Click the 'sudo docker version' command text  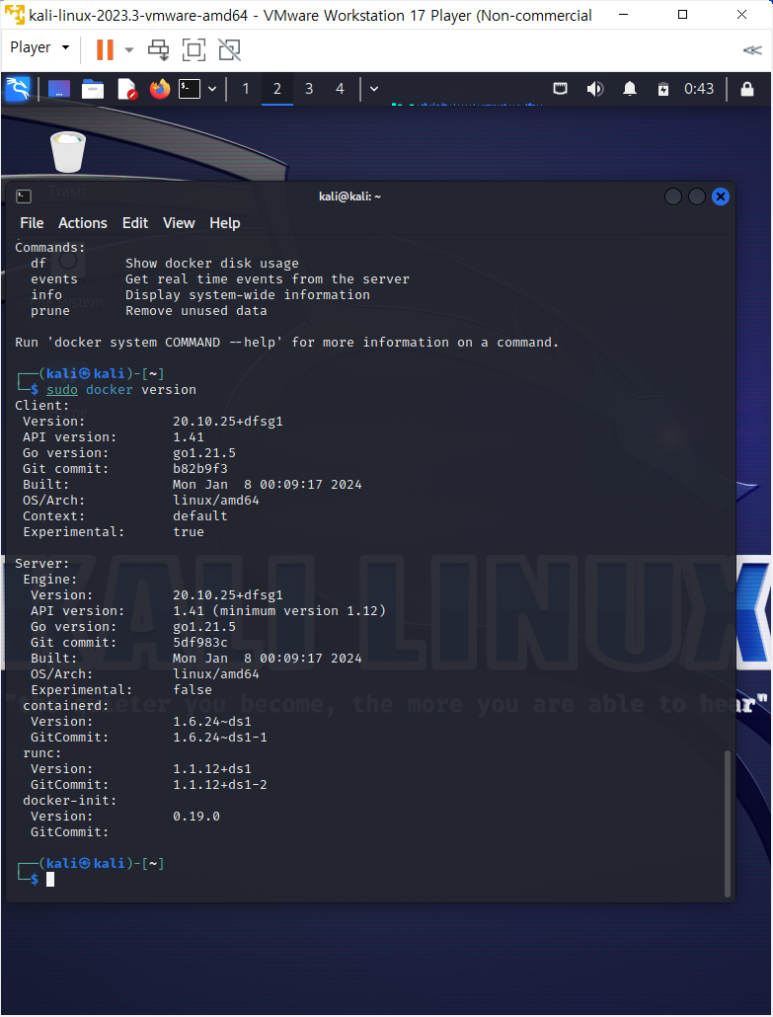pos(121,390)
